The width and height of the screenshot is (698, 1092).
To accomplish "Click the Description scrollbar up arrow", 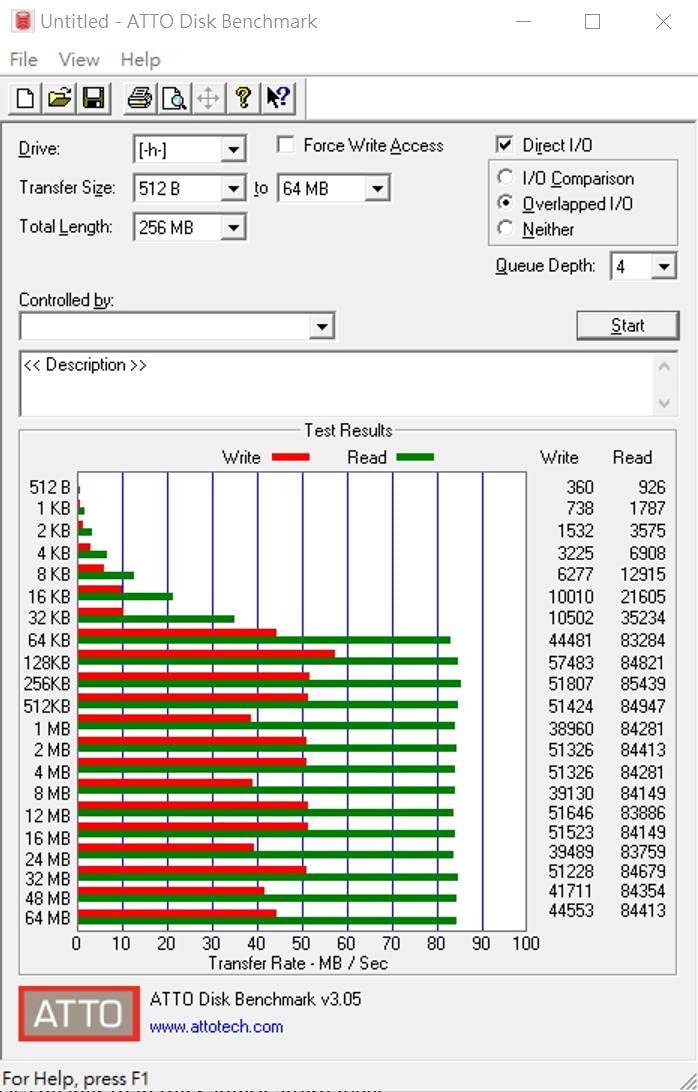I will (x=665, y=366).
